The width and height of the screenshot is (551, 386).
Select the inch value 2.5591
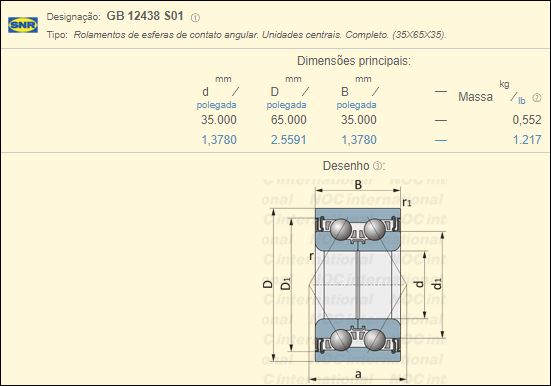[x=289, y=140]
